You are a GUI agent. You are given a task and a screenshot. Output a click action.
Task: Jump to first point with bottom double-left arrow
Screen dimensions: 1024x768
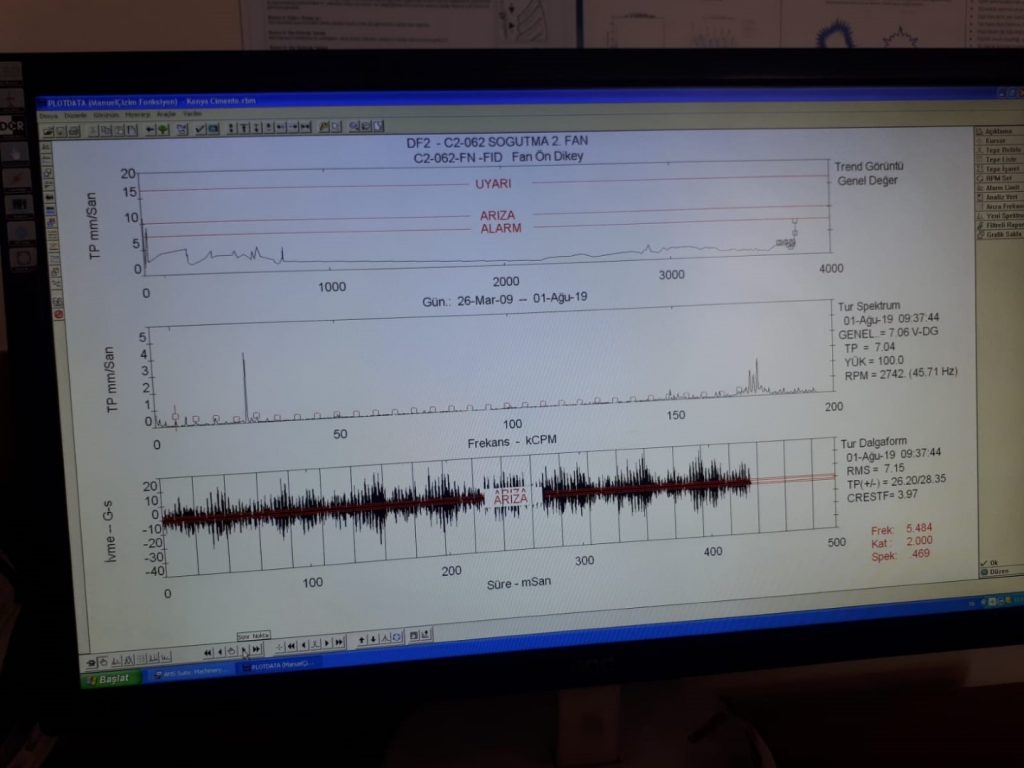pos(207,651)
